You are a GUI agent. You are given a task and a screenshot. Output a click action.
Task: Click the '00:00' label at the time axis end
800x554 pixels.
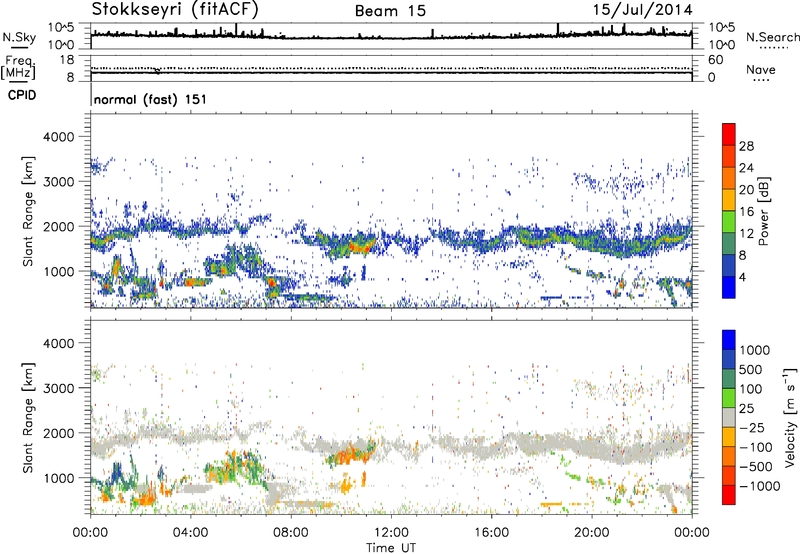pyautogui.click(x=692, y=533)
